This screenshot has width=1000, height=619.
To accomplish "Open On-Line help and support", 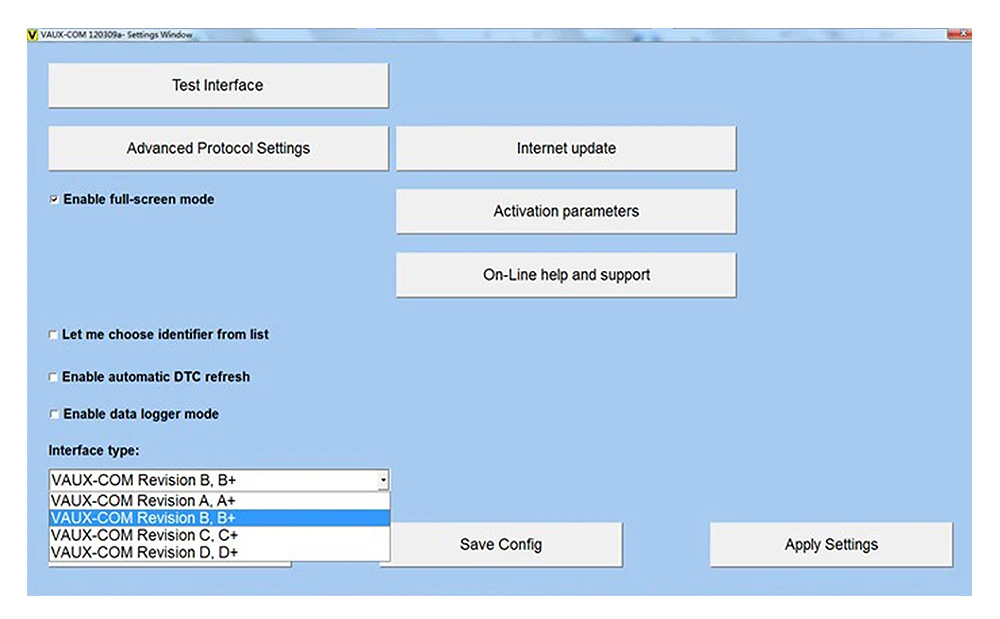I will (x=566, y=275).
